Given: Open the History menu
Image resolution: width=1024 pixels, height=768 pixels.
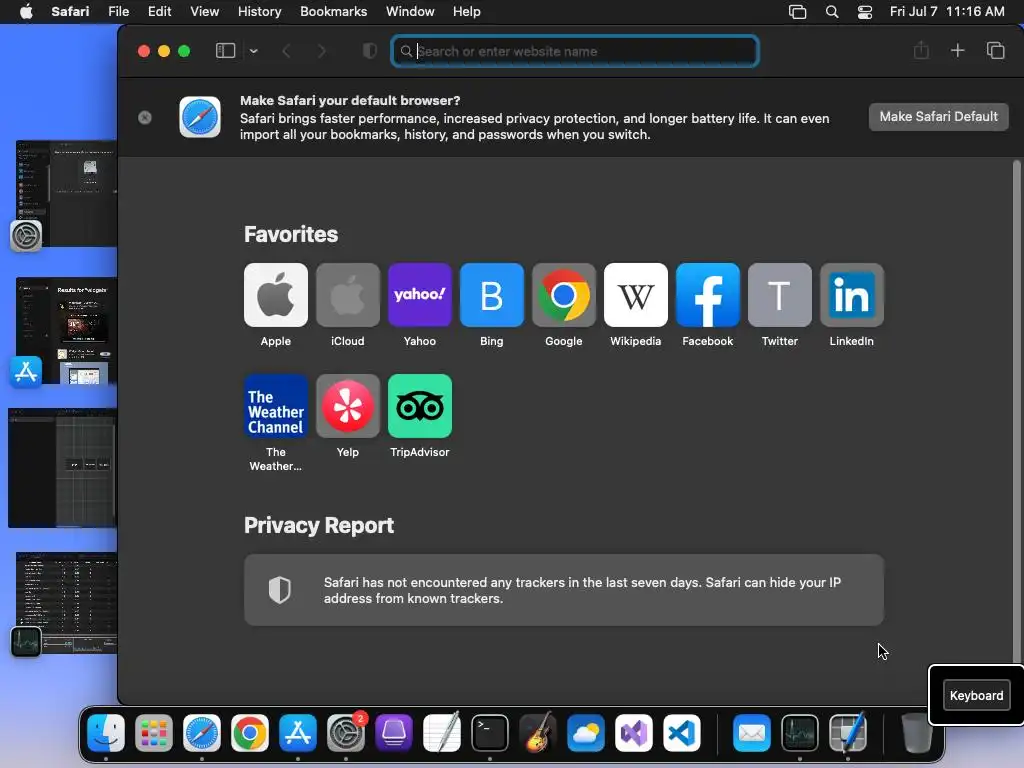Looking at the screenshot, I should point(259,12).
